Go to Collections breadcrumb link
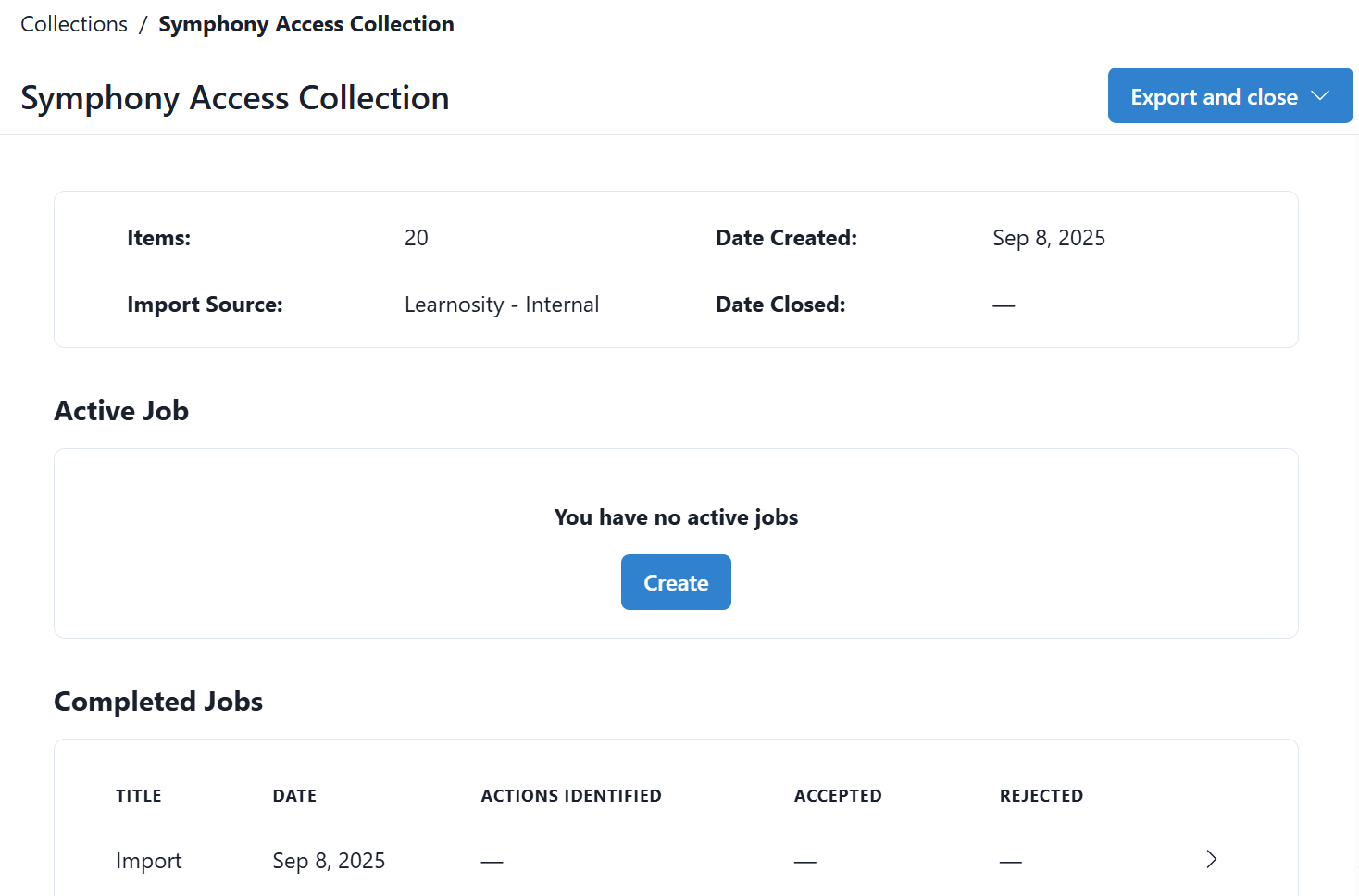Viewport: 1359px width, 896px height. [x=74, y=24]
